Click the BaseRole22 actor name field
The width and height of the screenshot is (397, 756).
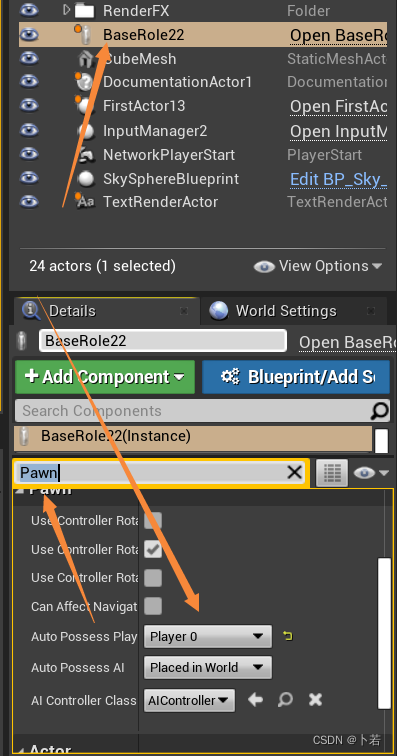point(163,341)
